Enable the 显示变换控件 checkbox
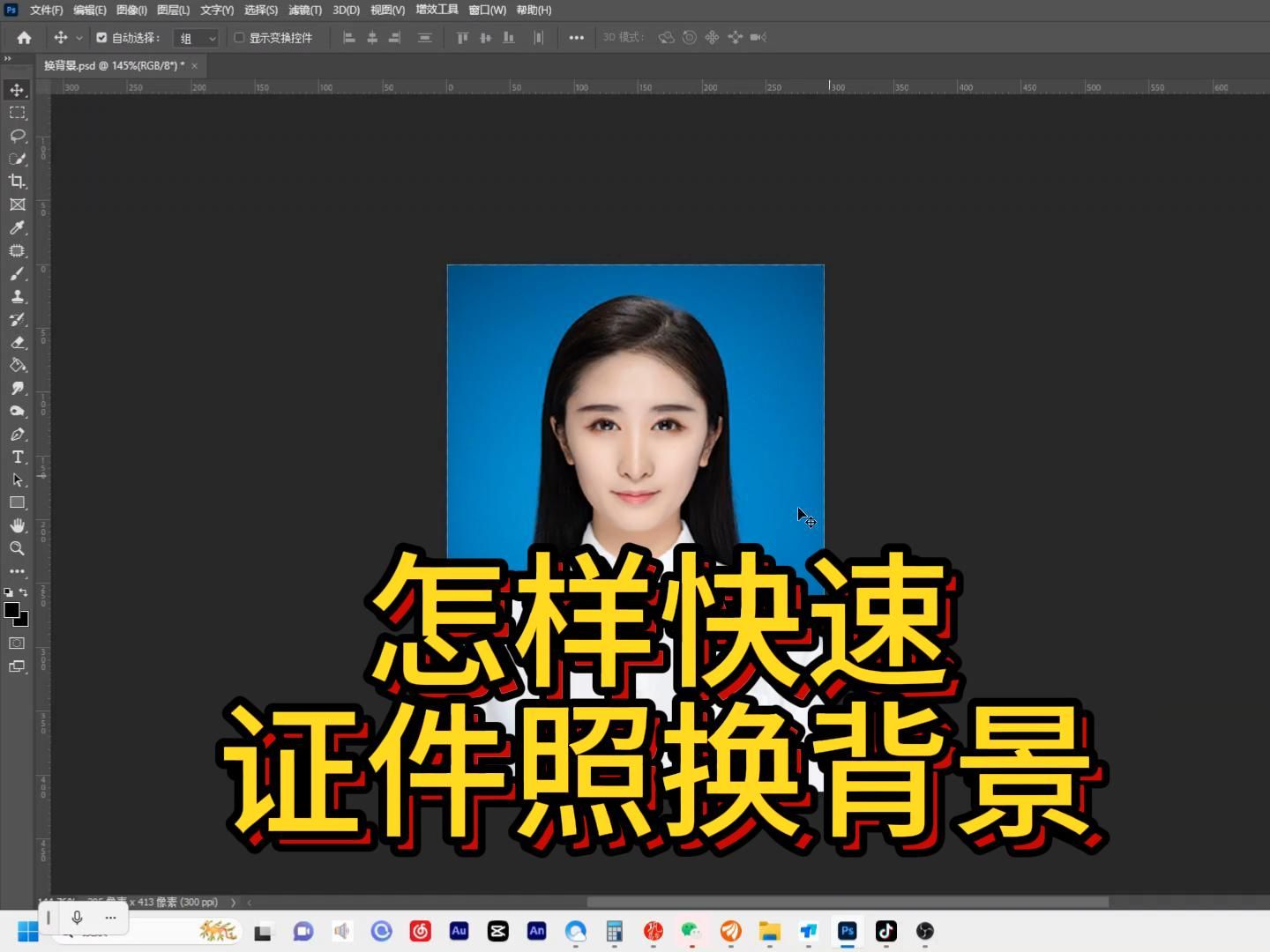Screen dimensions: 1270x952 click(239, 37)
